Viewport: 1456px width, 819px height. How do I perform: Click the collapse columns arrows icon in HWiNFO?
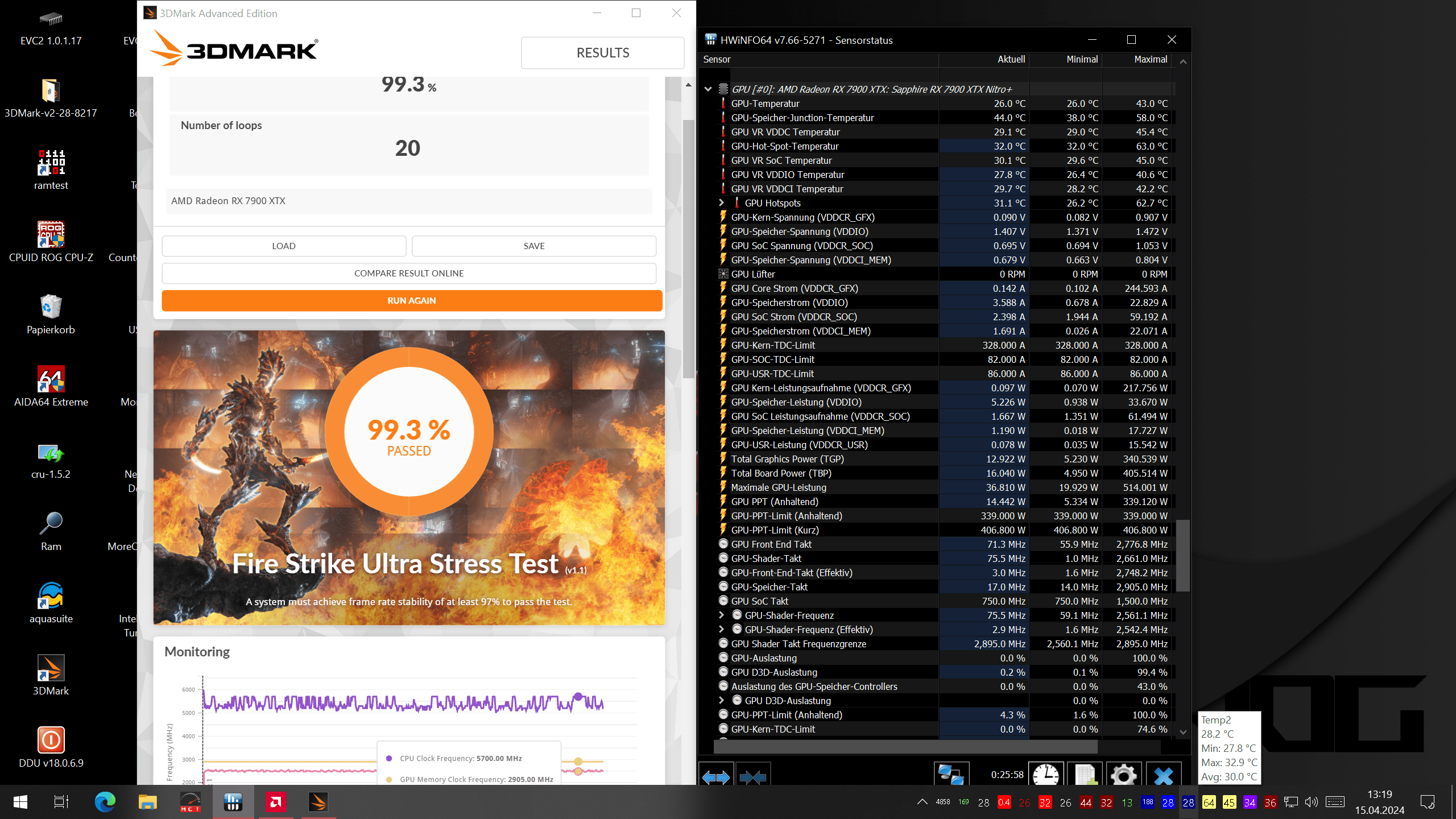pyautogui.click(x=753, y=776)
